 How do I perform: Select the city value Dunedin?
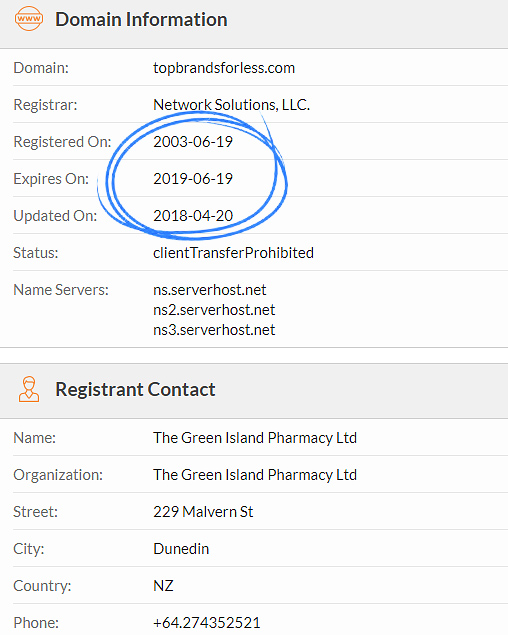(181, 549)
